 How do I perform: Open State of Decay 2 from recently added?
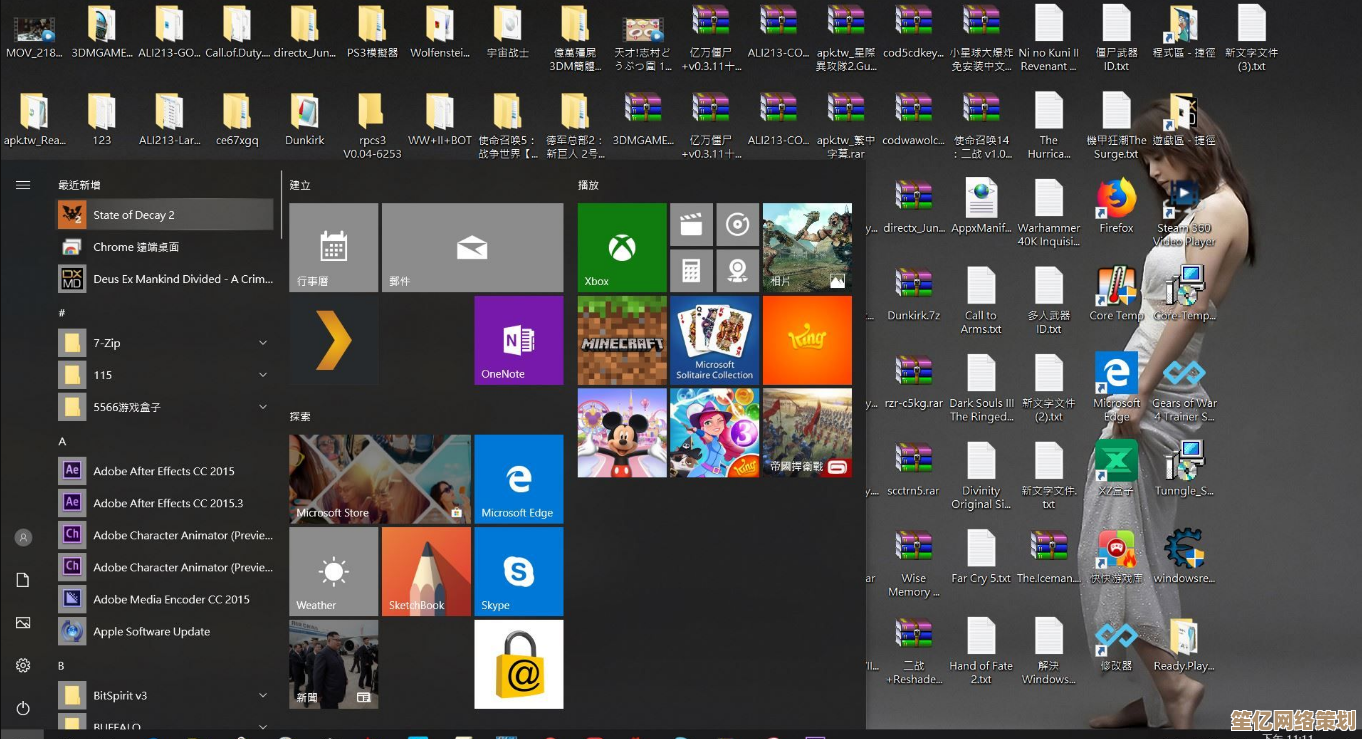(x=165, y=215)
